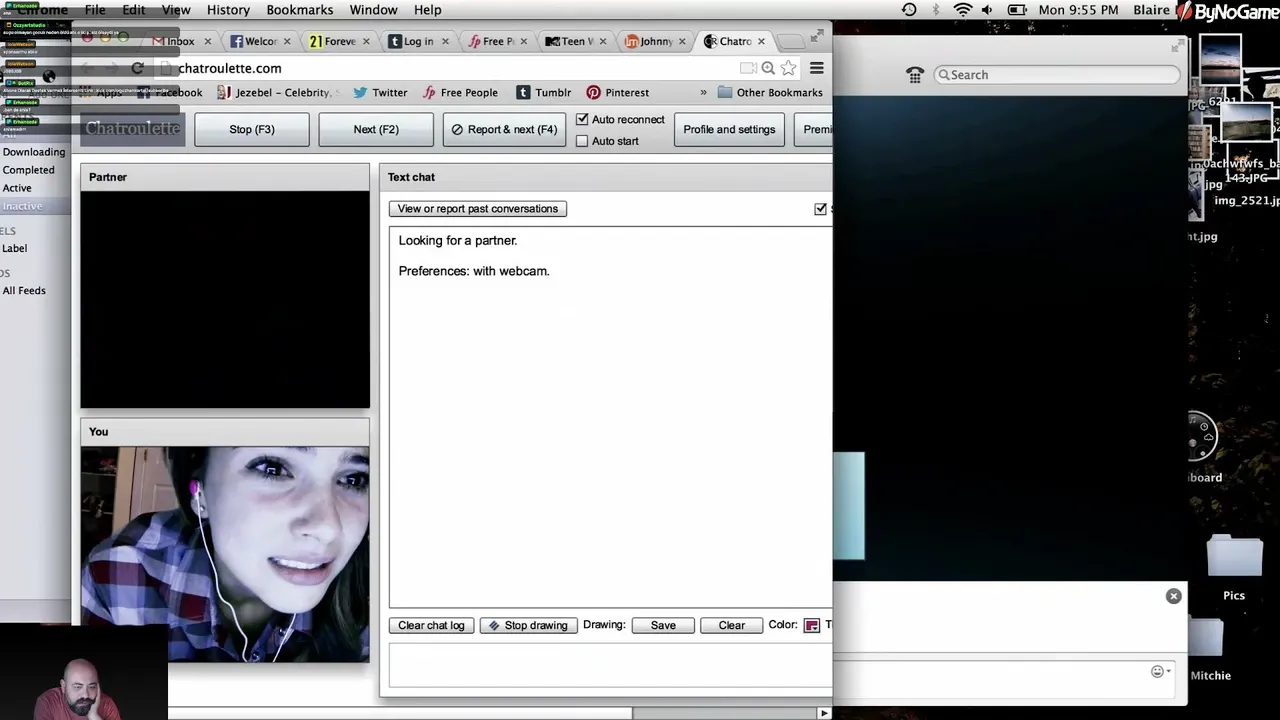Open the Chrome hamburger menu
Viewport: 1280px width, 720px height.
tap(816, 68)
